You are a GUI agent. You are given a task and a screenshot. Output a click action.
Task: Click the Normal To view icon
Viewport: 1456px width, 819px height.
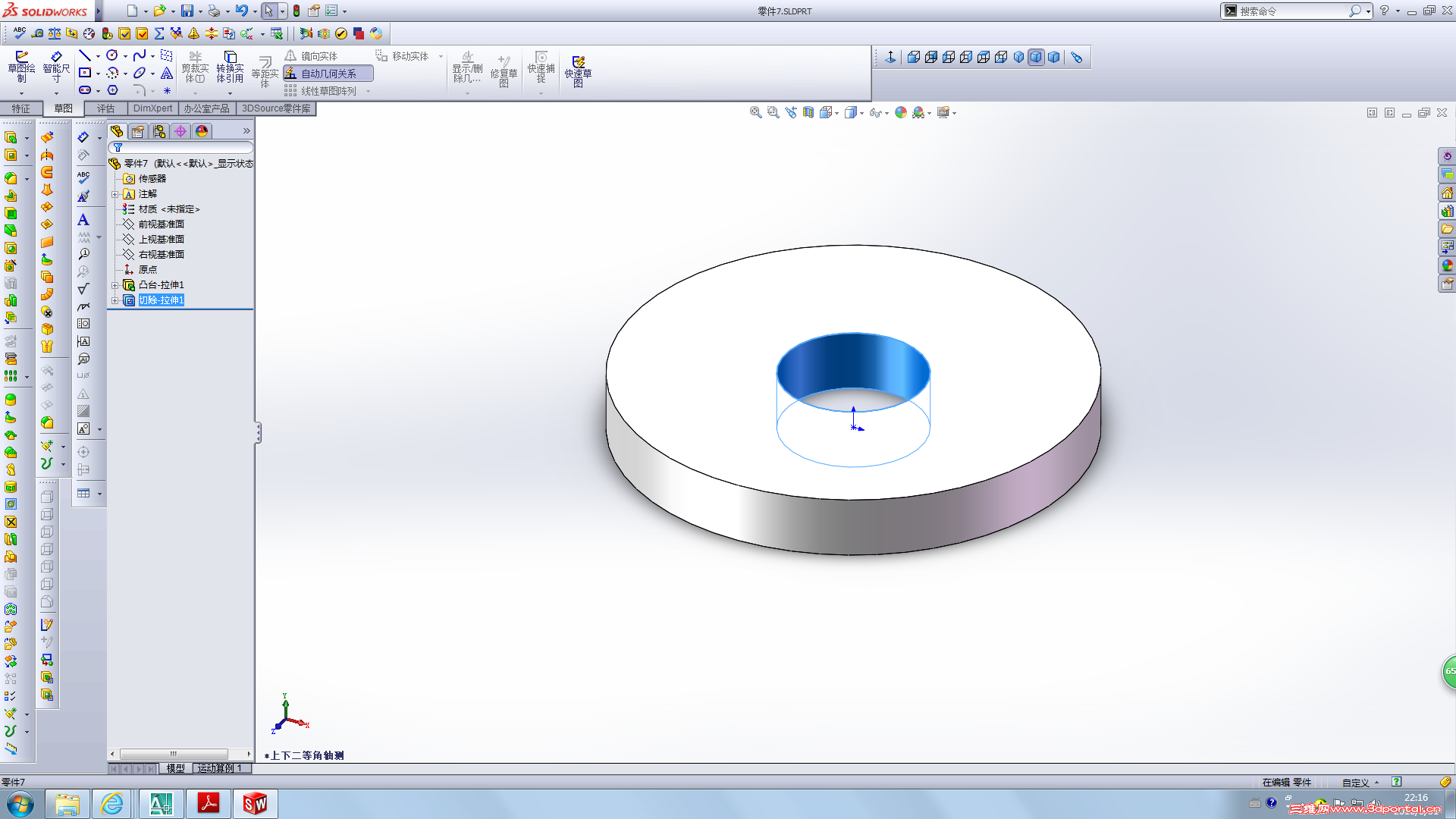890,57
